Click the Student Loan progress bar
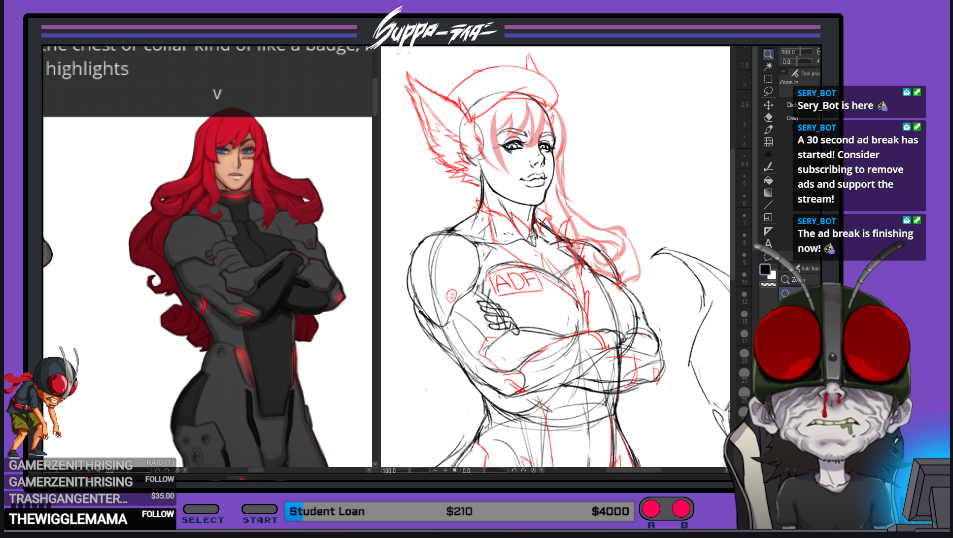Screen dimensions: 953x538 (x=459, y=511)
